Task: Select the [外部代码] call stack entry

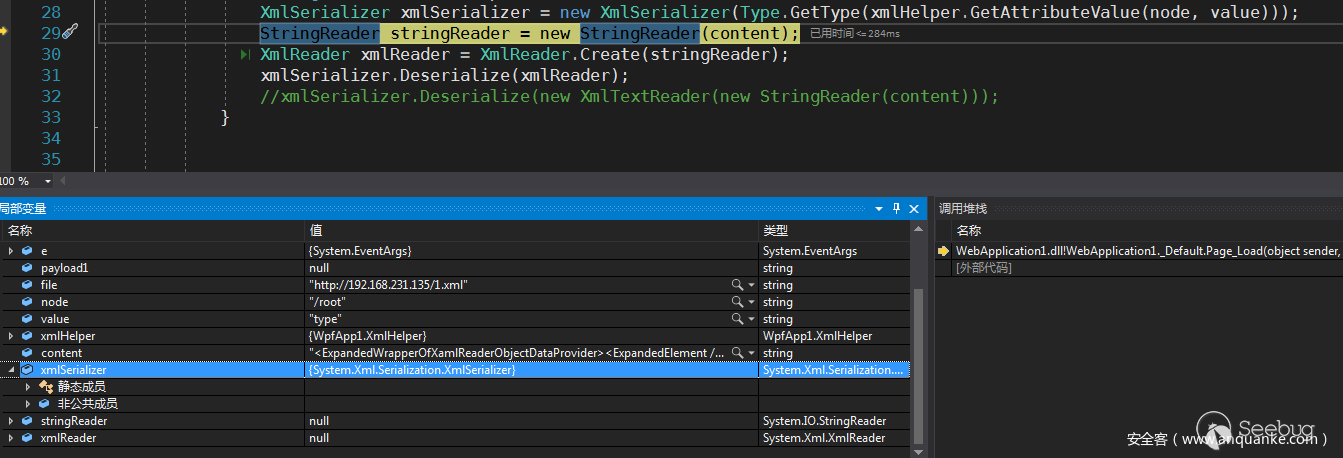Action: pyautogui.click(x=983, y=268)
